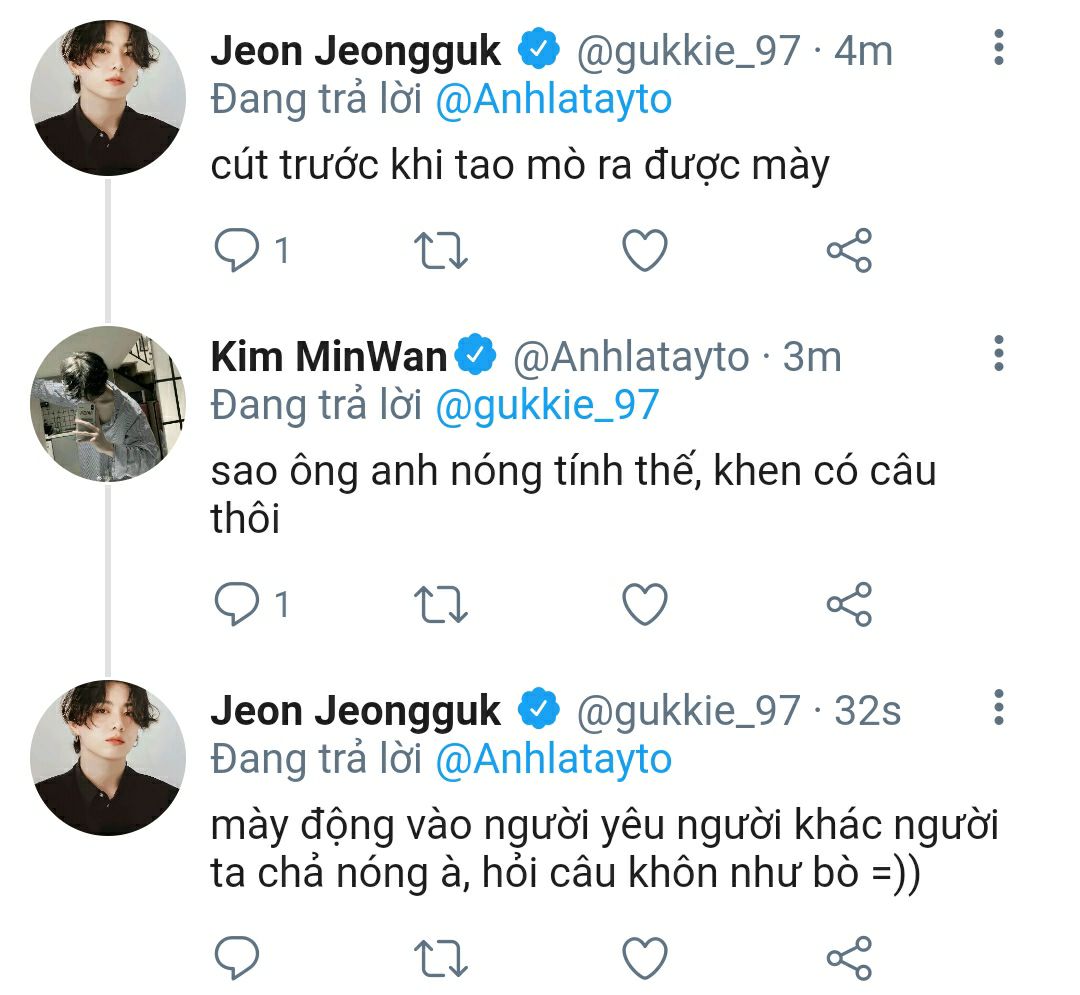Open @gukkie_97 mention in Kim MinWan's reply
The image size is (1080, 995).
[x=548, y=404]
